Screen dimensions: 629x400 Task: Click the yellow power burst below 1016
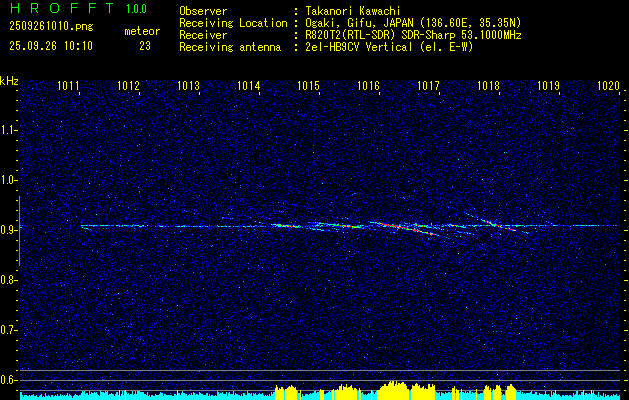click(394, 390)
